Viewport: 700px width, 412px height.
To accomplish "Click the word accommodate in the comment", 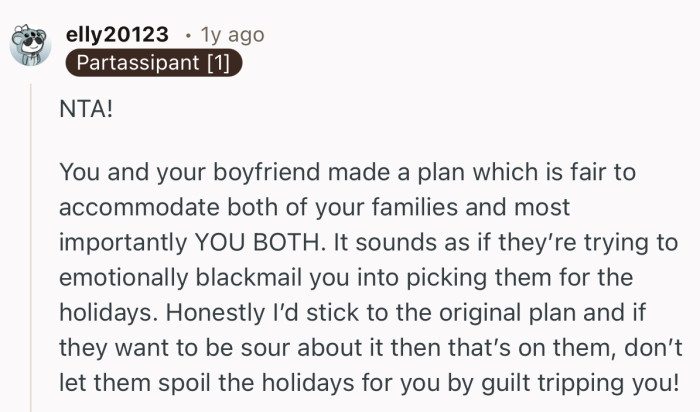I will tap(139, 208).
